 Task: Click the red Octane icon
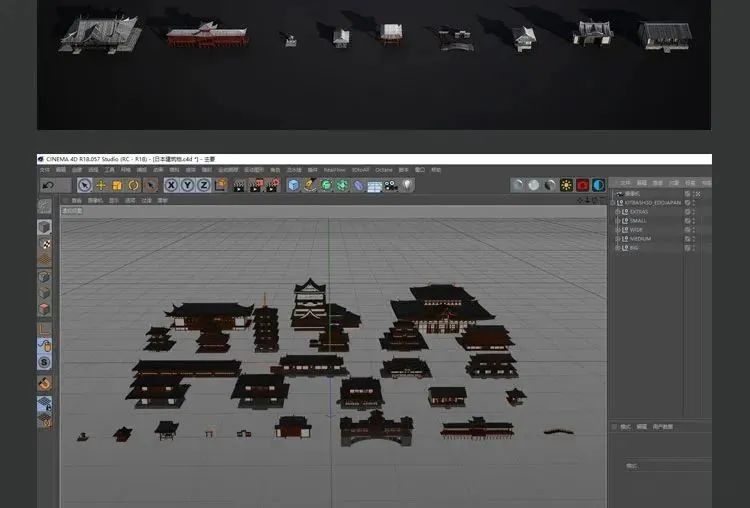583,185
